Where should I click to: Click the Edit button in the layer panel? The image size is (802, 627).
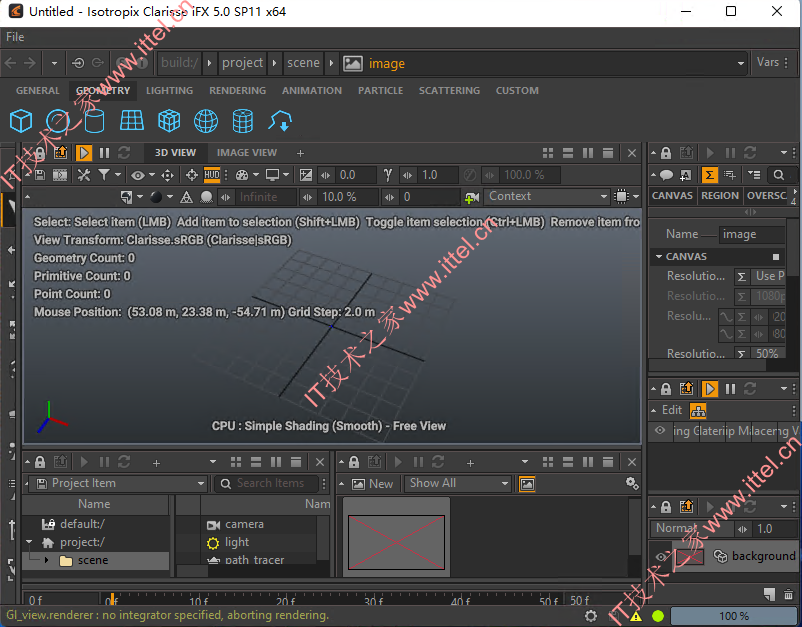pyautogui.click(x=672, y=410)
